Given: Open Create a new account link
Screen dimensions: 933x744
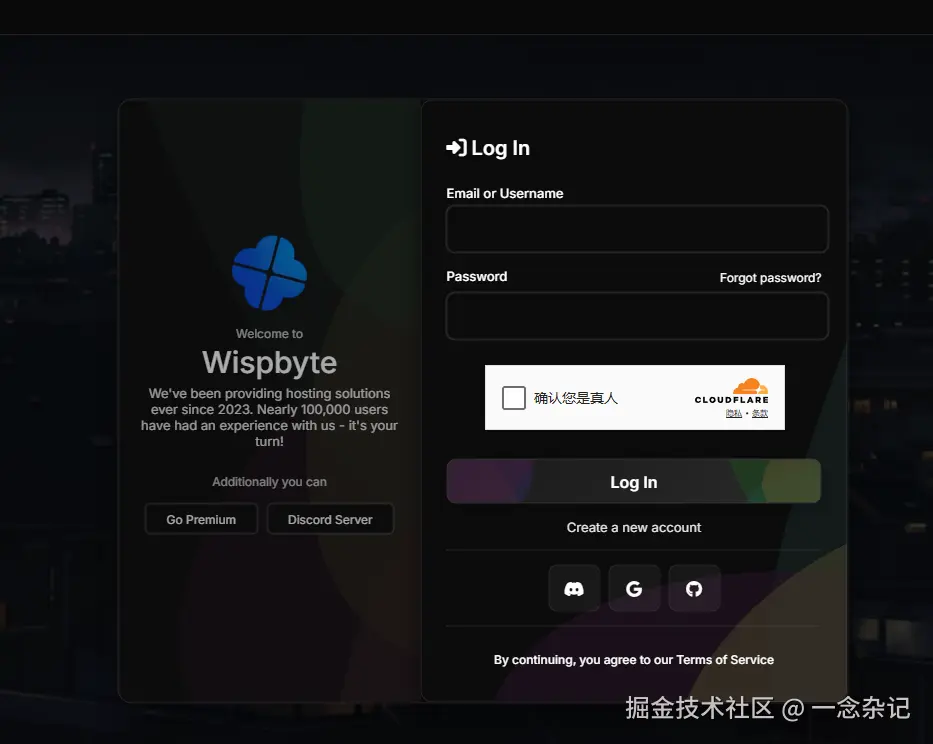Looking at the screenshot, I should 634,527.
